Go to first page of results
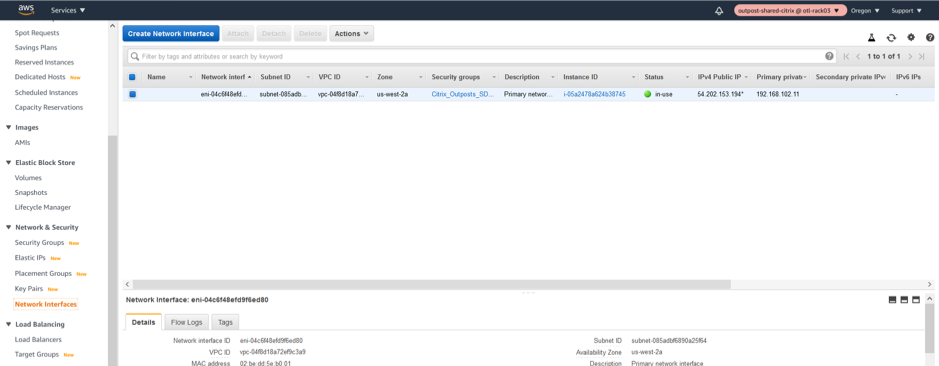This screenshot has height=366, width=939. (846, 56)
